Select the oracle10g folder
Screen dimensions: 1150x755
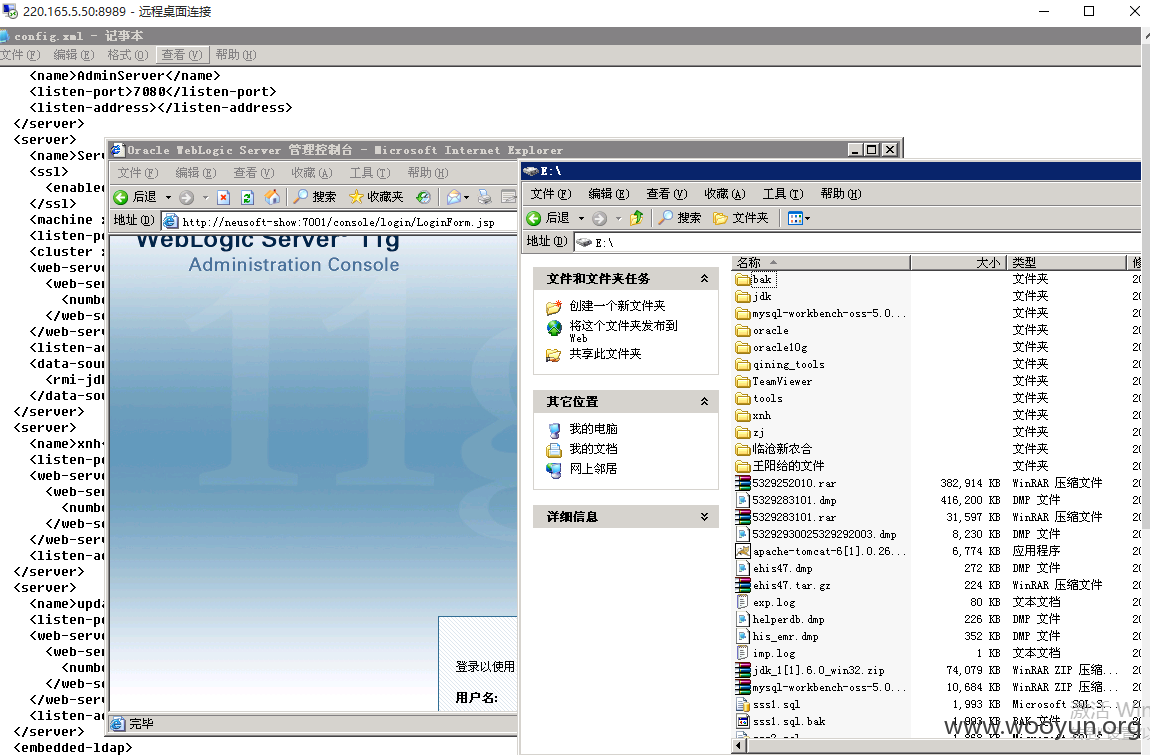tap(772, 348)
